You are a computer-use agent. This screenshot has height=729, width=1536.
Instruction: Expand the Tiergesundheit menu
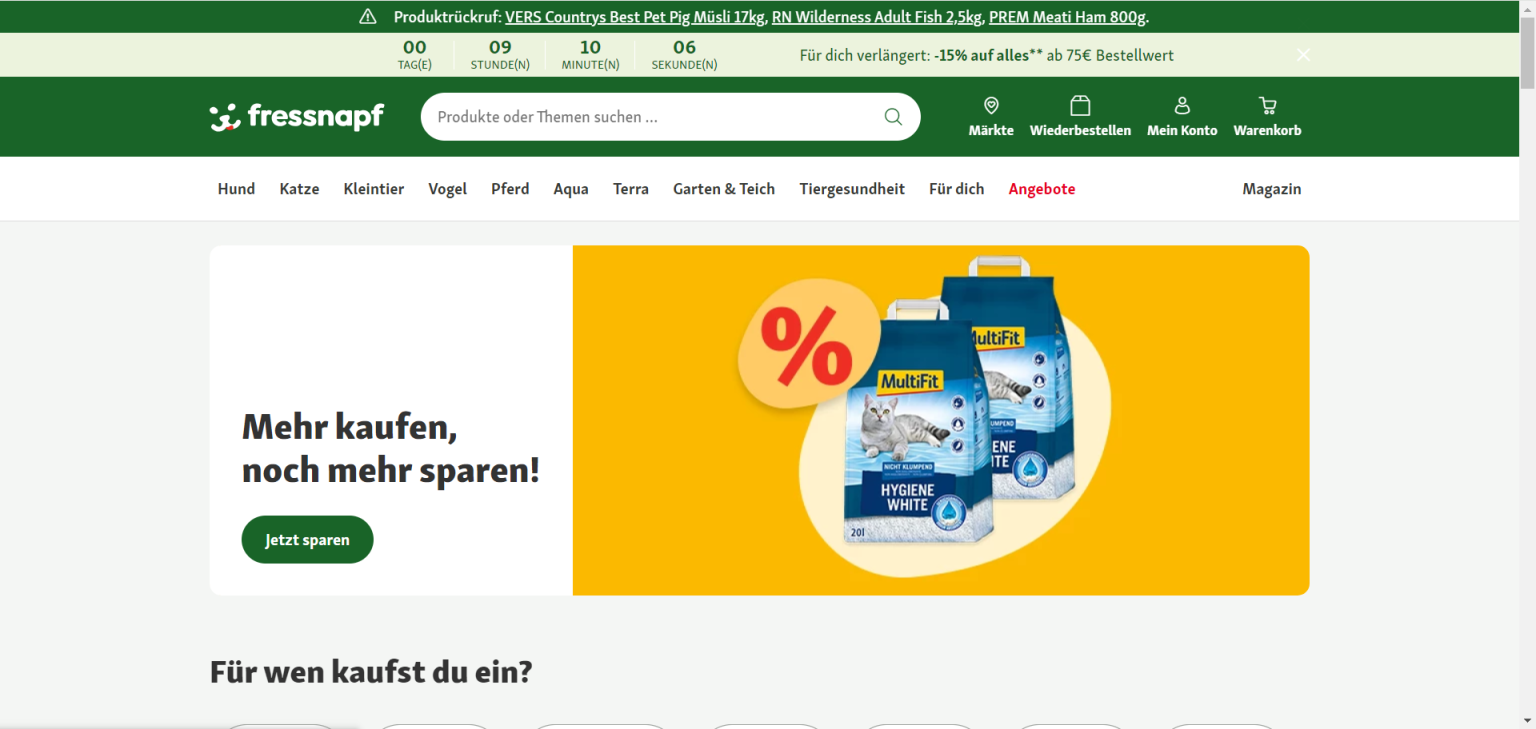pos(852,189)
